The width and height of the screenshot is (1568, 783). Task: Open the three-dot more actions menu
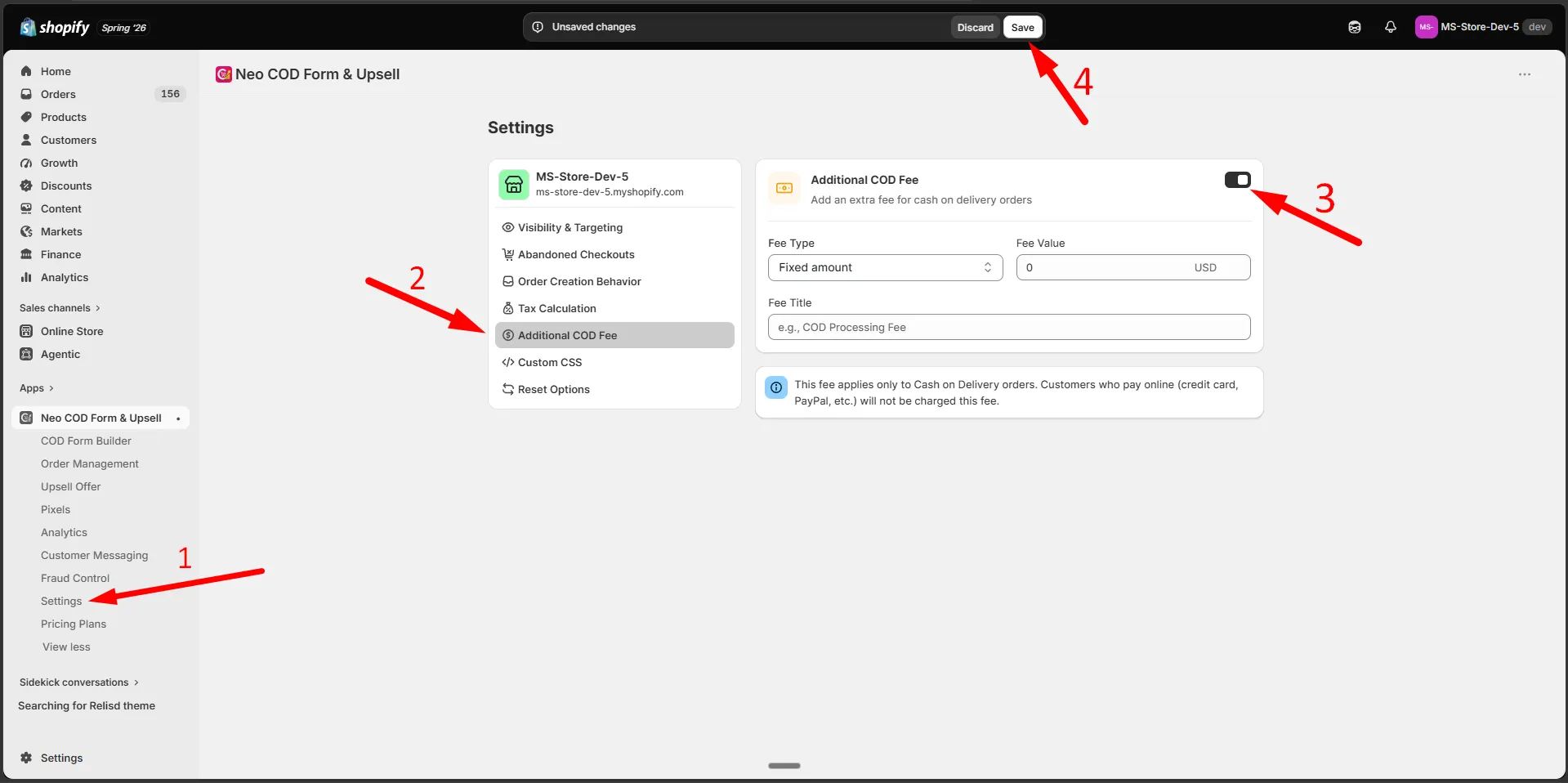pos(1525,74)
